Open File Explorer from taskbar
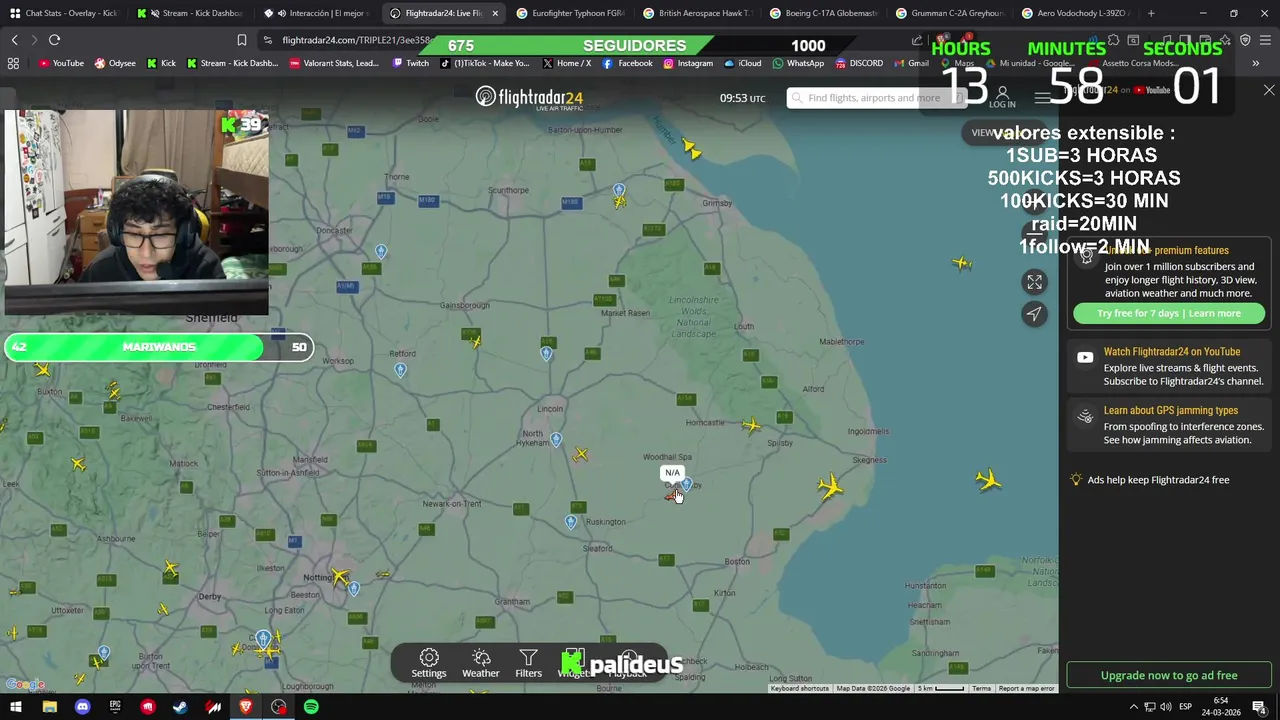 [x=49, y=707]
